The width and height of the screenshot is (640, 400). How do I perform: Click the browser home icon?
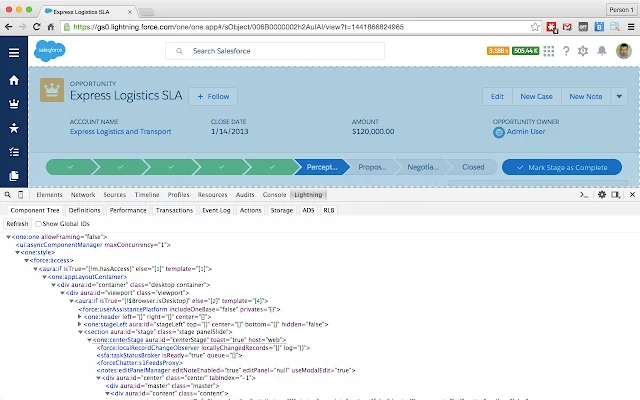click(51, 27)
